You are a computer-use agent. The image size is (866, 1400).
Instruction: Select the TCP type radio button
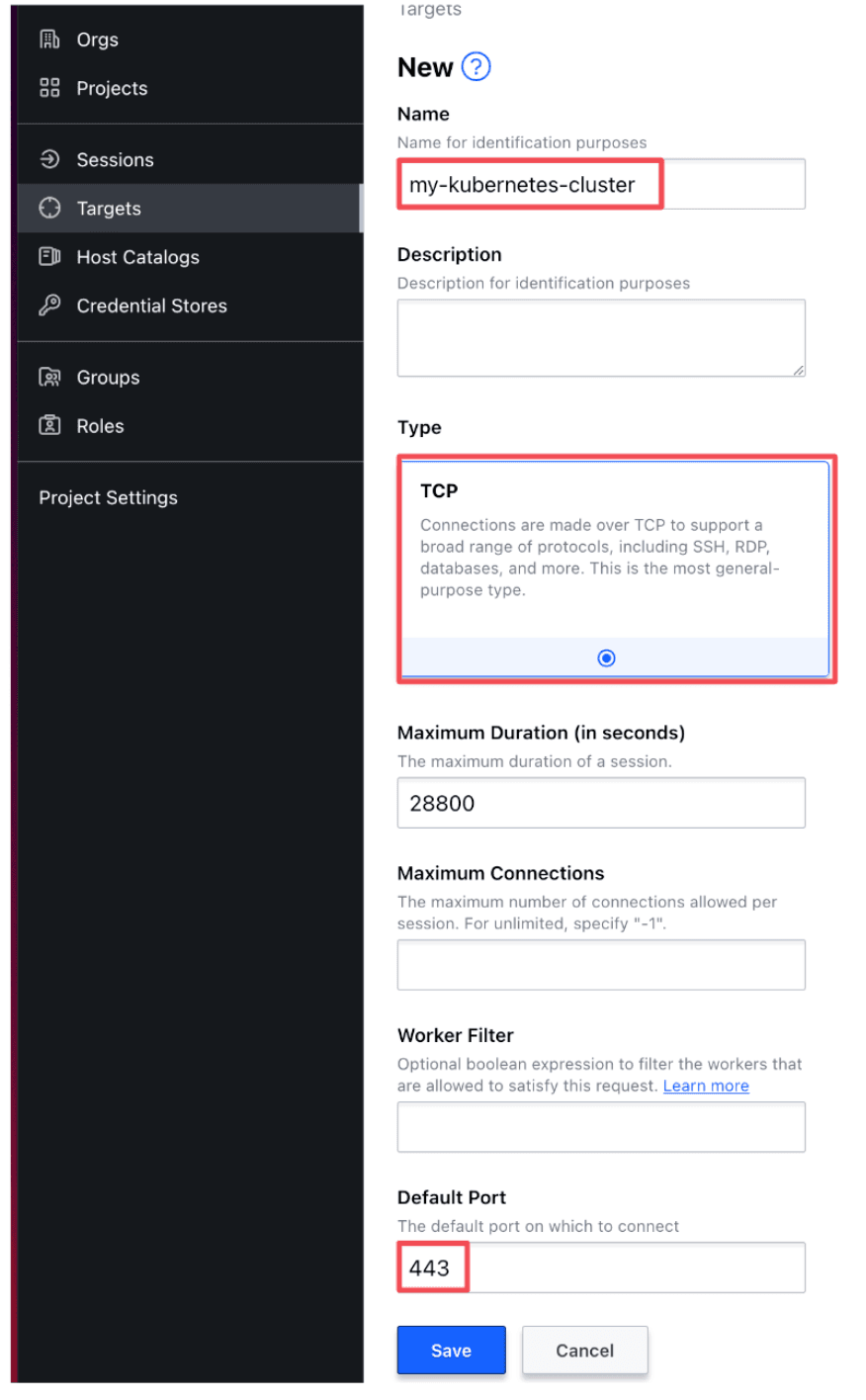(607, 658)
